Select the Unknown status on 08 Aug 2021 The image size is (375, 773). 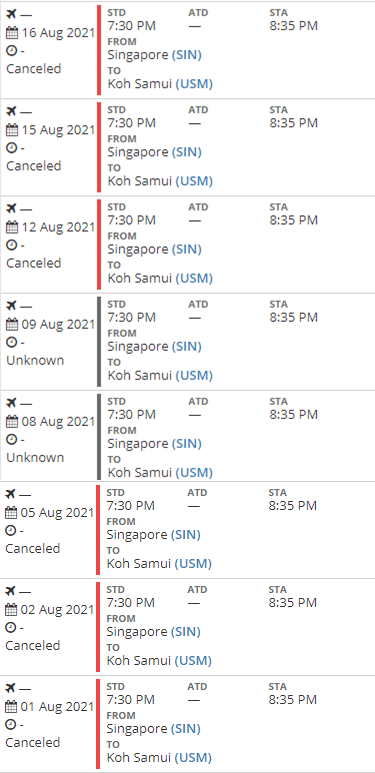[35, 457]
